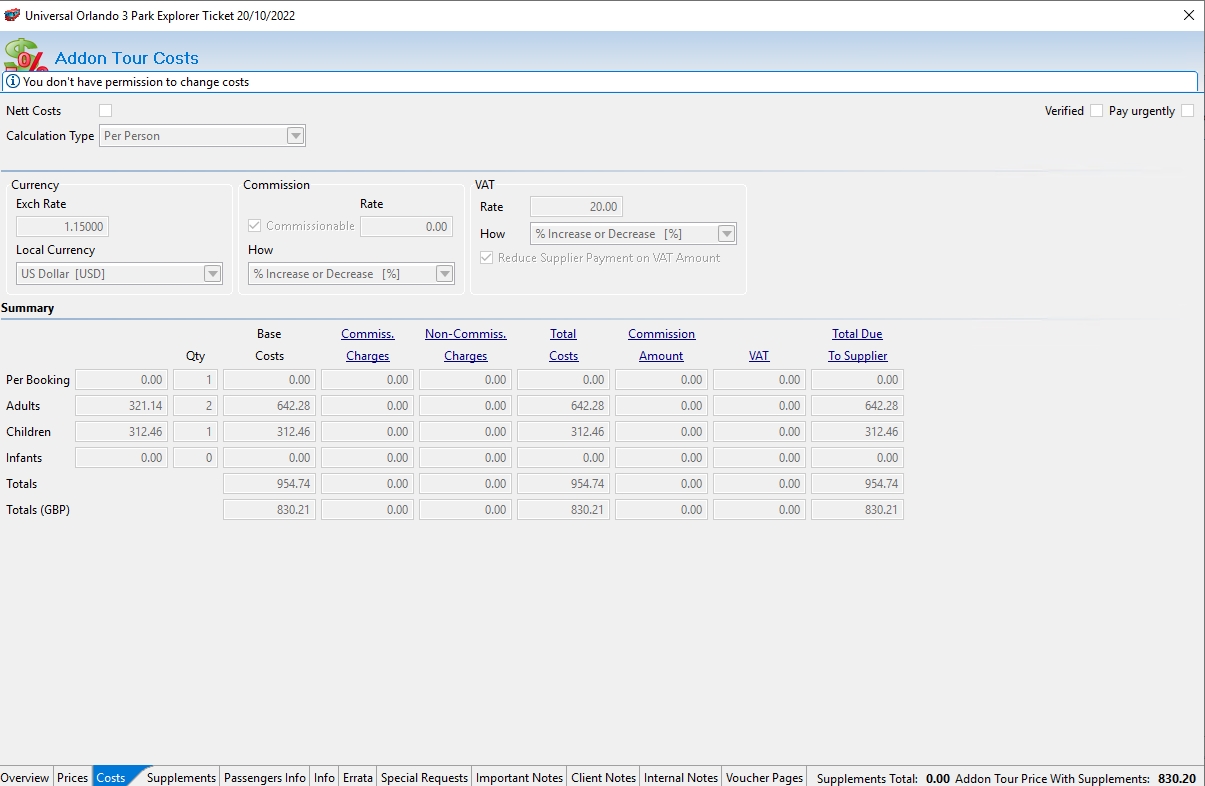The image size is (1205, 786).
Task: Close the Addon Tour Costs window
Action: pos(1188,15)
